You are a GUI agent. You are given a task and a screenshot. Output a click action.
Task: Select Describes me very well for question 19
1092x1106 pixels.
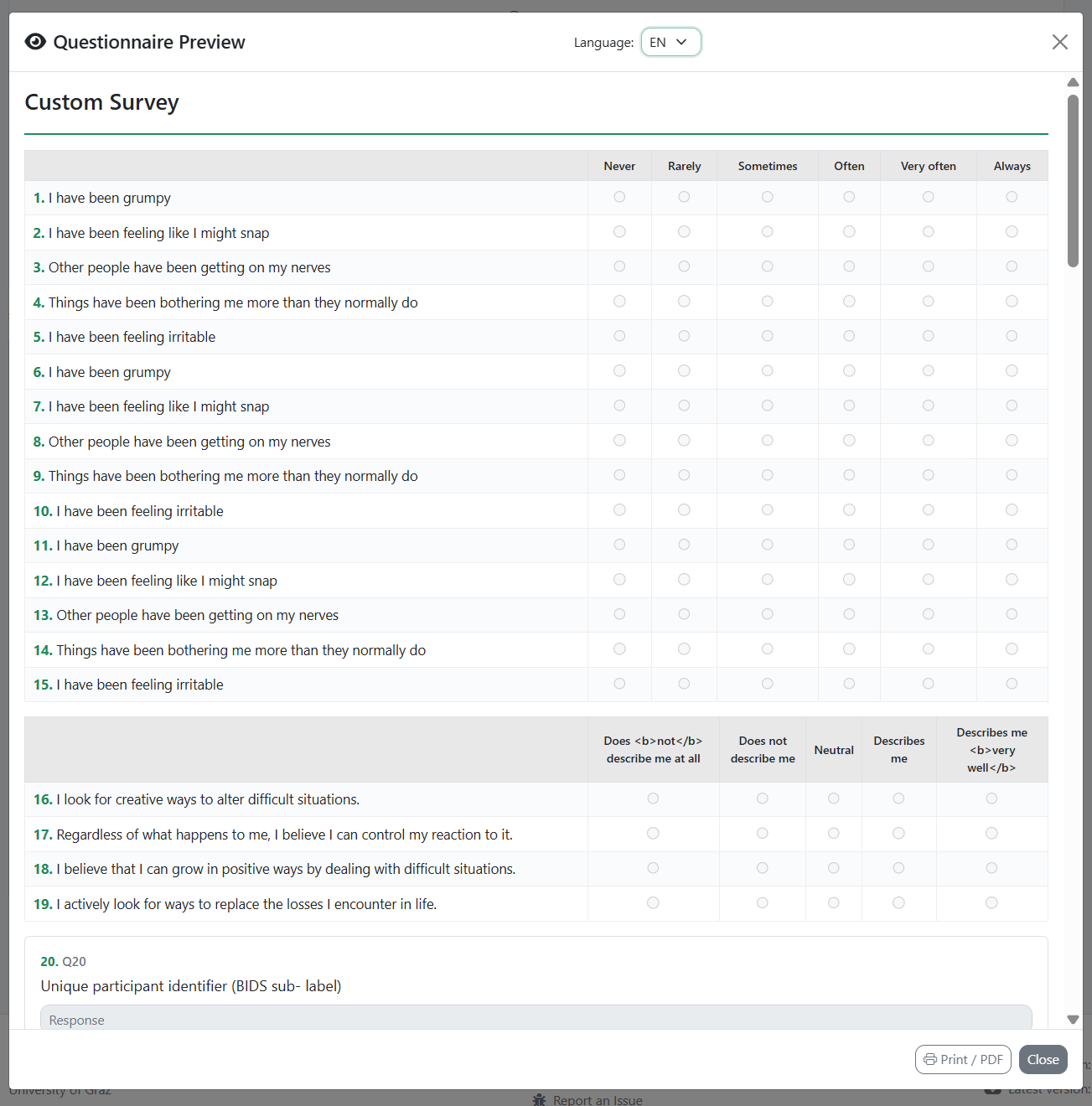(x=991, y=902)
